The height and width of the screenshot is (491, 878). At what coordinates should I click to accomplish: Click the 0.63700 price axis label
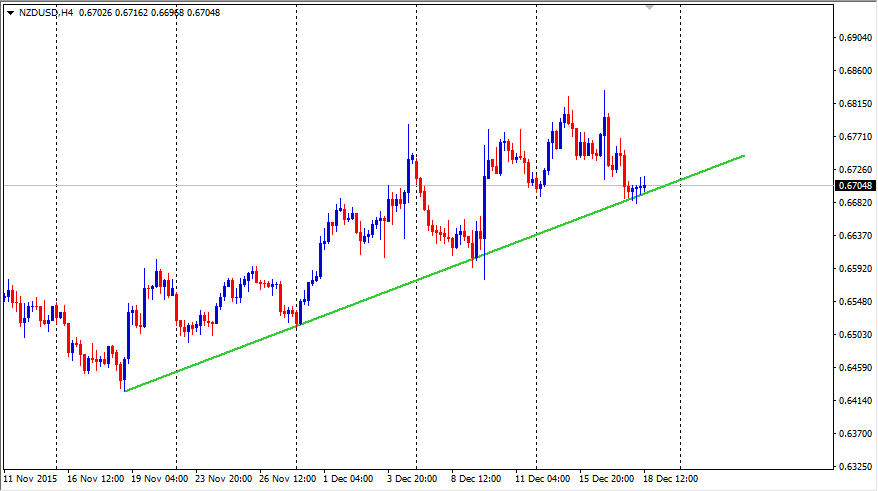click(x=856, y=434)
